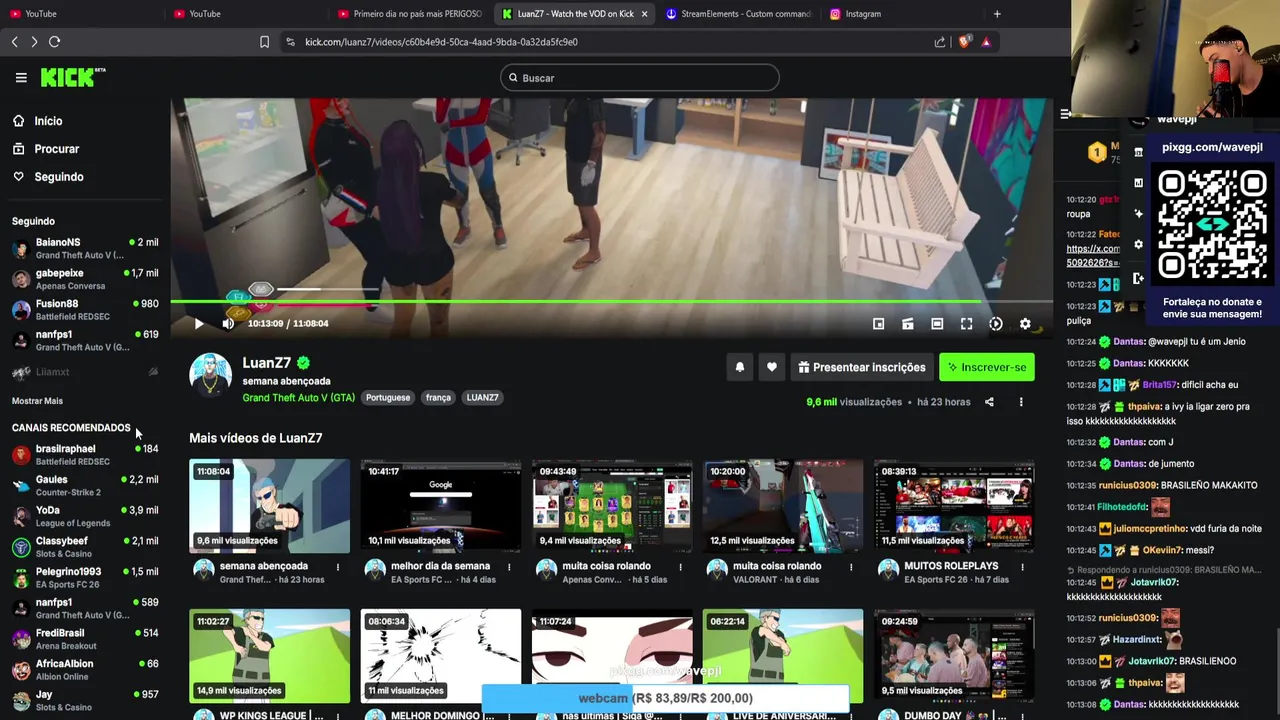This screenshot has height=720, width=1280.
Task: Open gabepeixe channel in sidebar
Action: 85,279
